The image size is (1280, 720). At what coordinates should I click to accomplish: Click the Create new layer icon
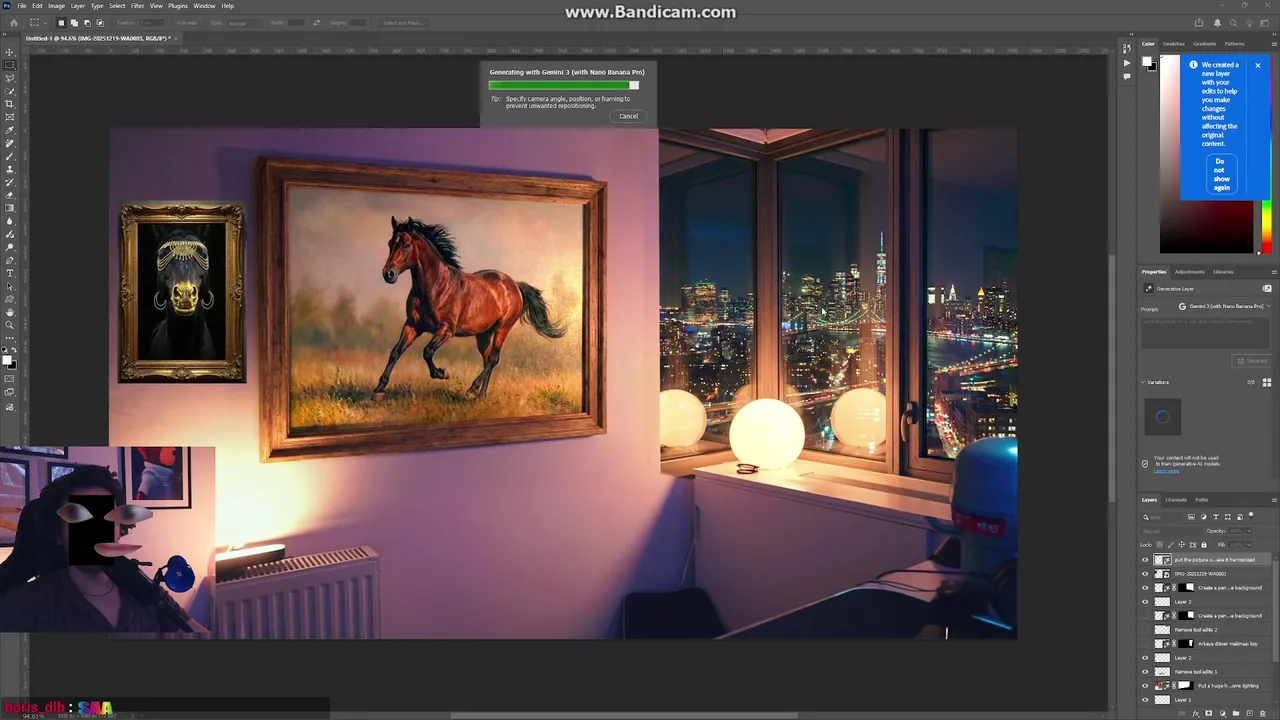(1250, 713)
